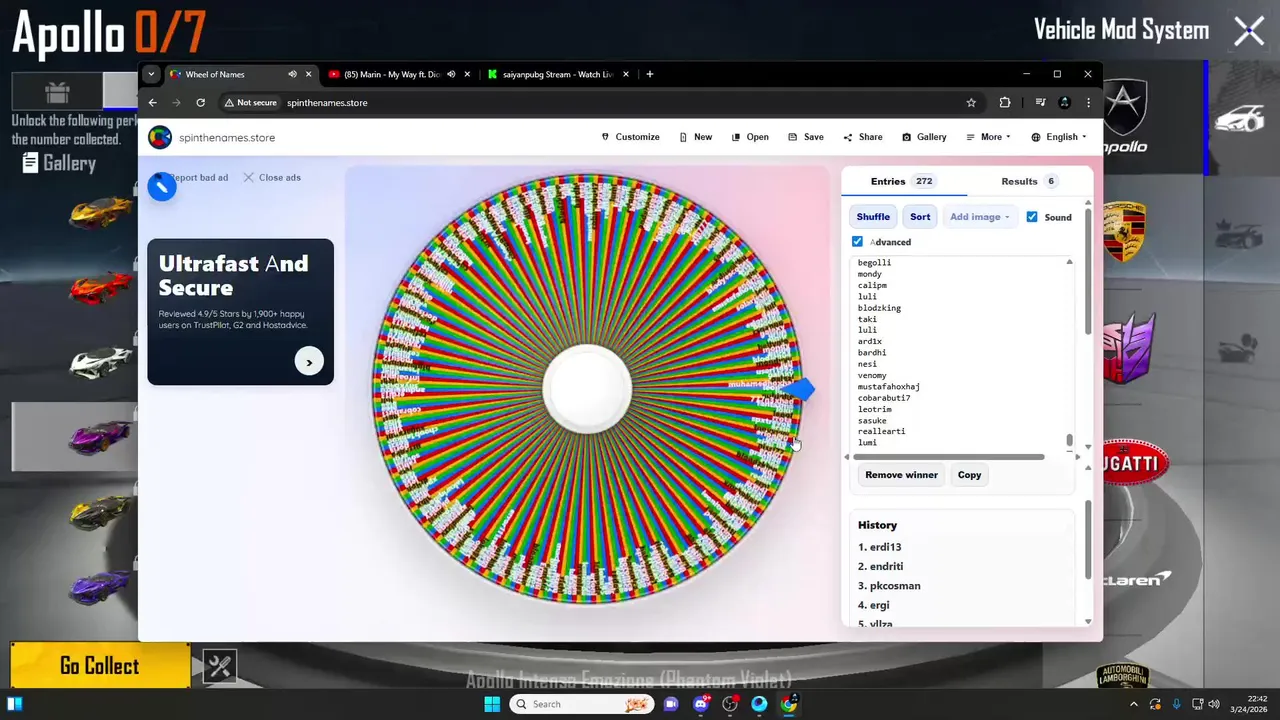Click the Go Collect button
1280x720 pixels.
100,666
